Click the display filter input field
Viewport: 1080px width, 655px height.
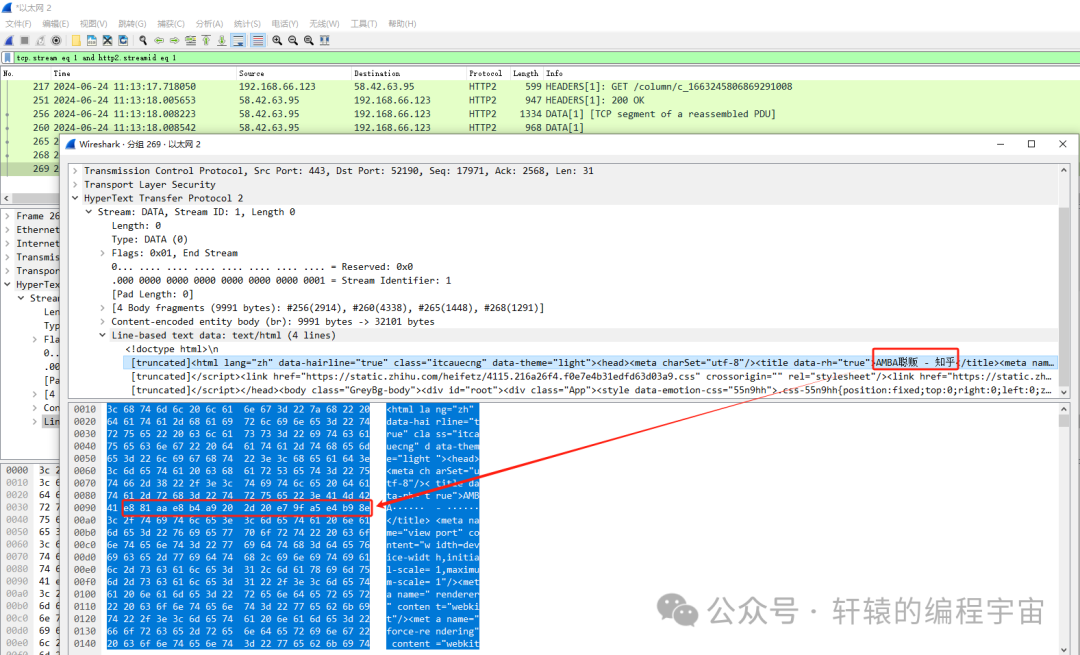pyautogui.click(x=544, y=58)
